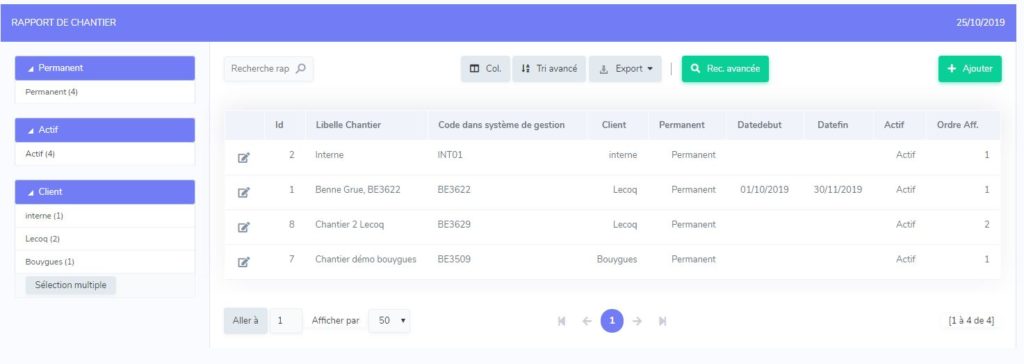This screenshot has width=1024, height=364.
Task: Collapse the Client filter panel
Action: click(x=105, y=192)
